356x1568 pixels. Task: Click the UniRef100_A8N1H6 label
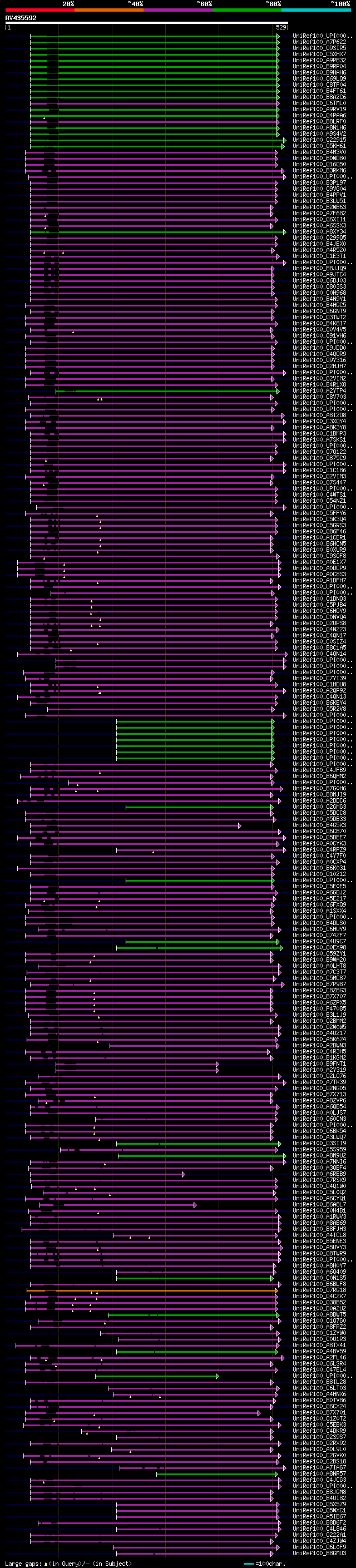point(319,128)
